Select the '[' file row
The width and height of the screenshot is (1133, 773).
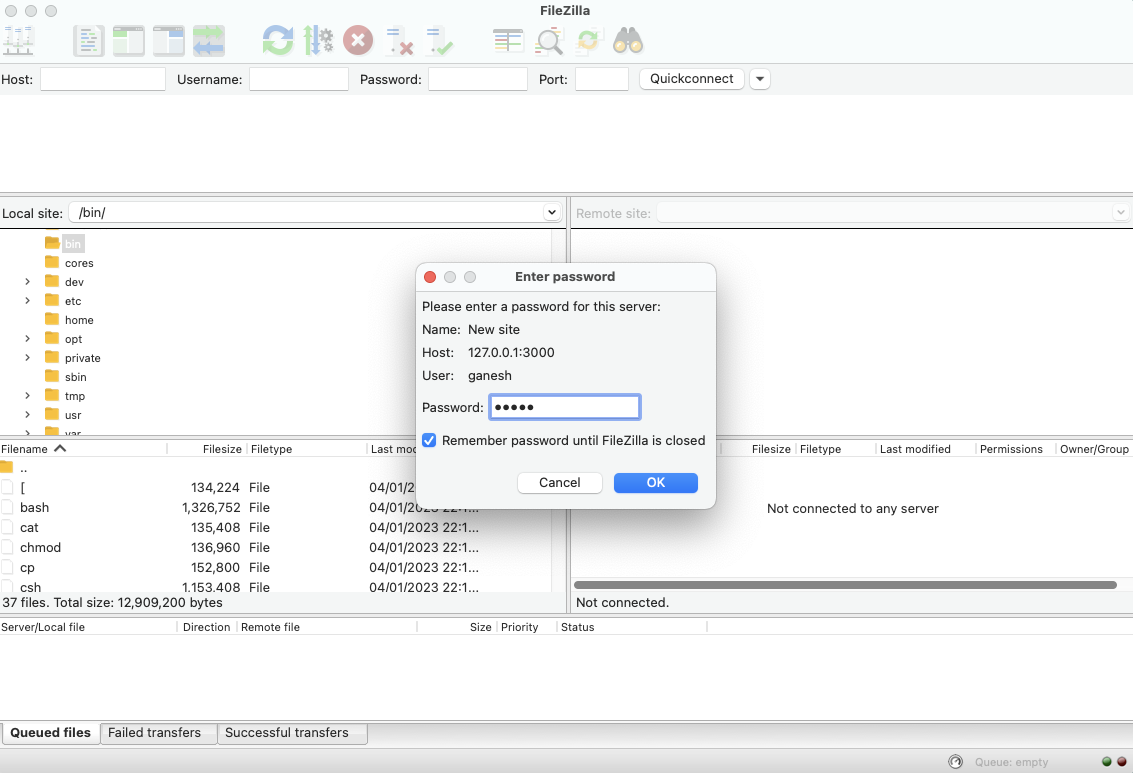(x=275, y=488)
